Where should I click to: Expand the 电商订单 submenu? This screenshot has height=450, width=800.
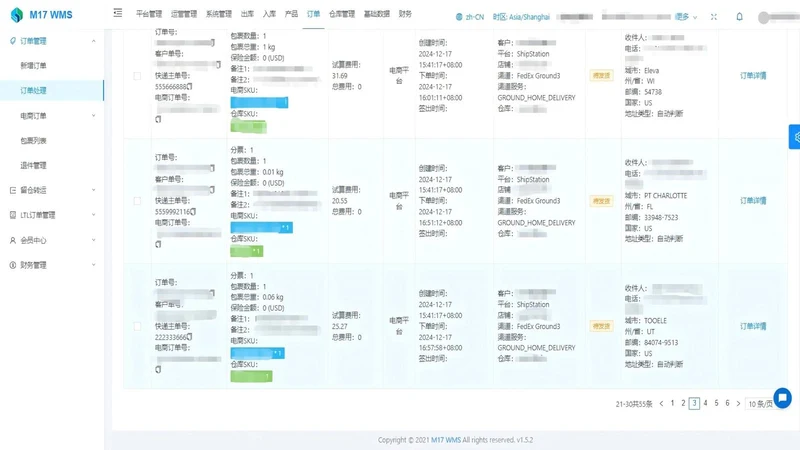point(93,116)
